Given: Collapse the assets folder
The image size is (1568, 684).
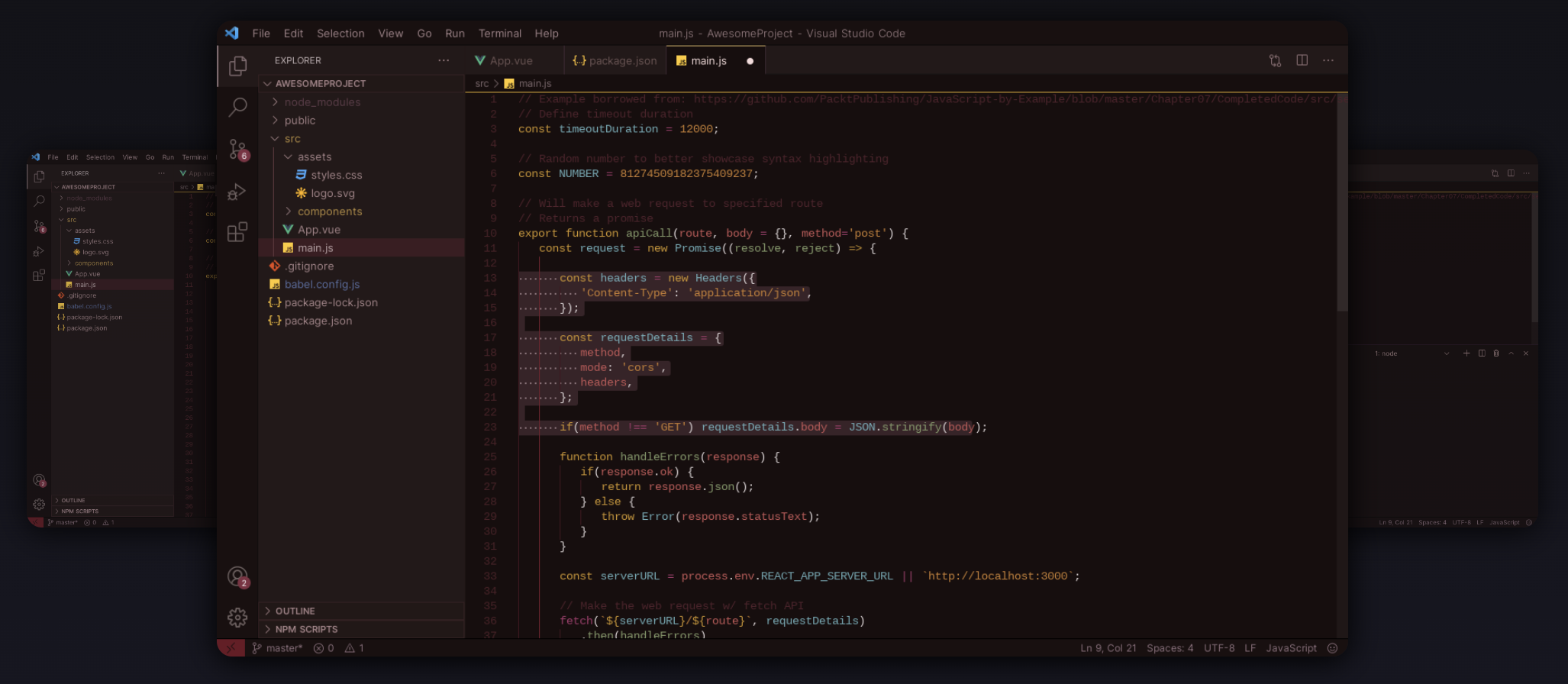Looking at the screenshot, I should coord(362,156).
